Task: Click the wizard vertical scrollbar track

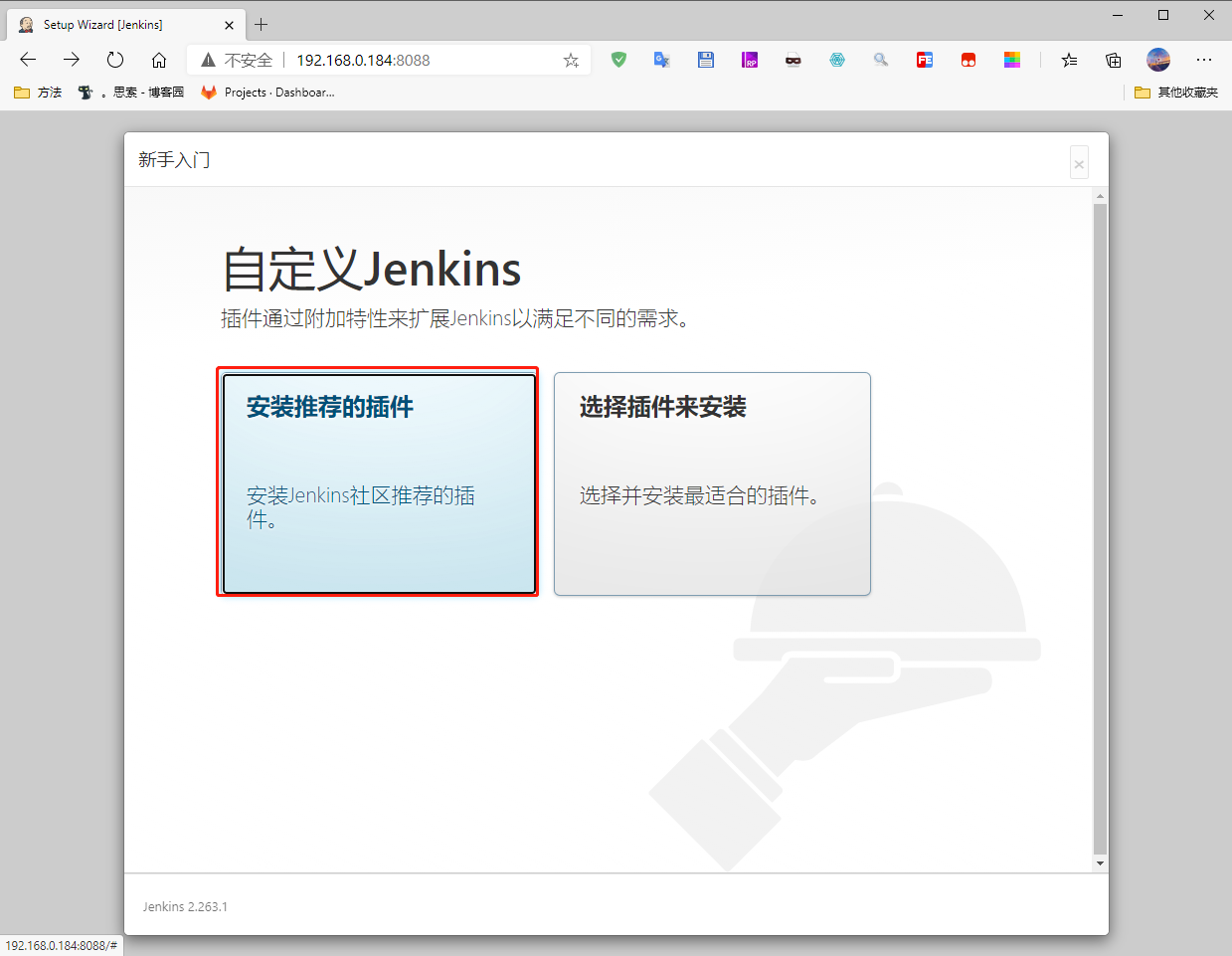Action: [x=1100, y=529]
